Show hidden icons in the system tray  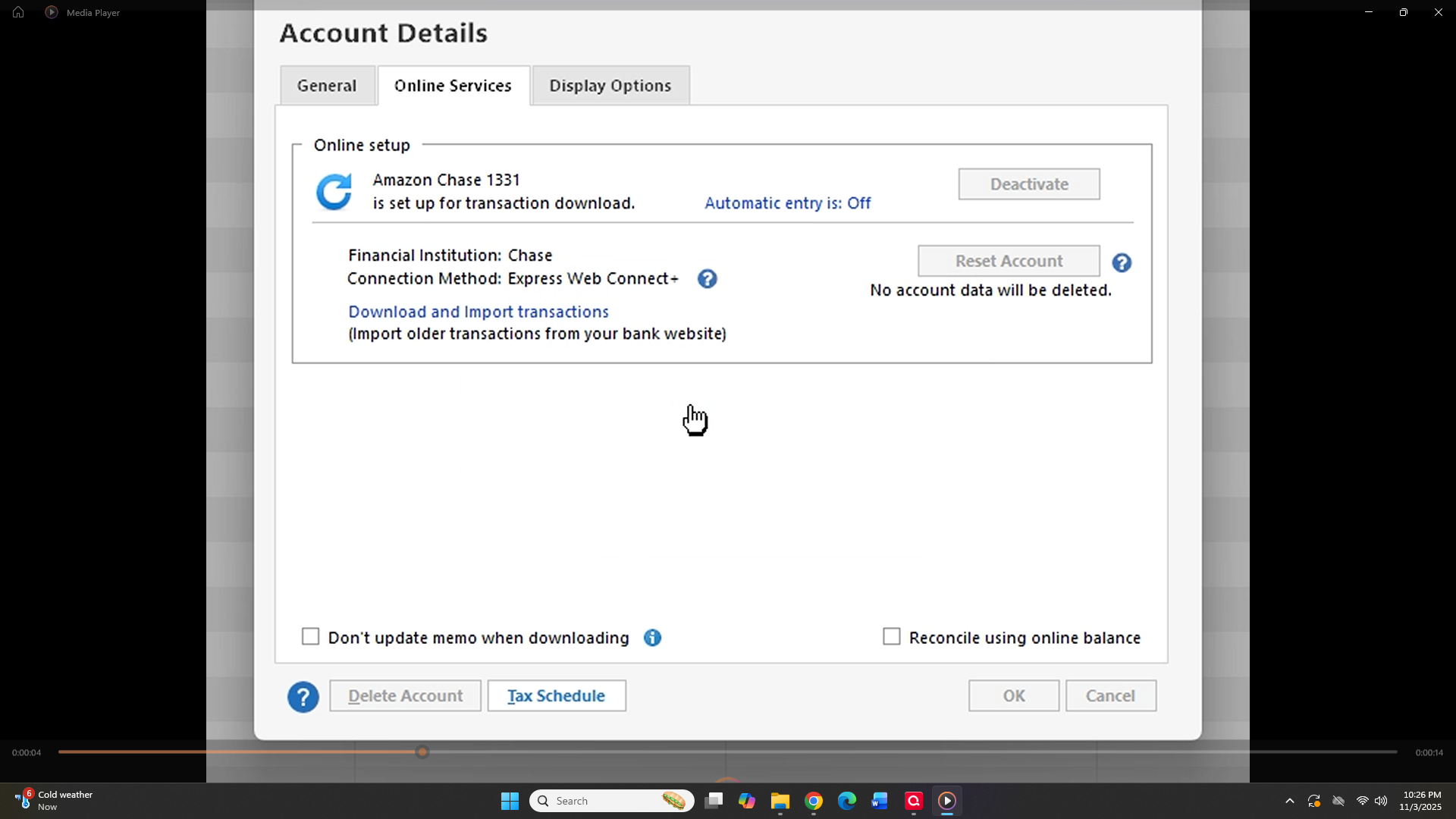pos(1289,800)
